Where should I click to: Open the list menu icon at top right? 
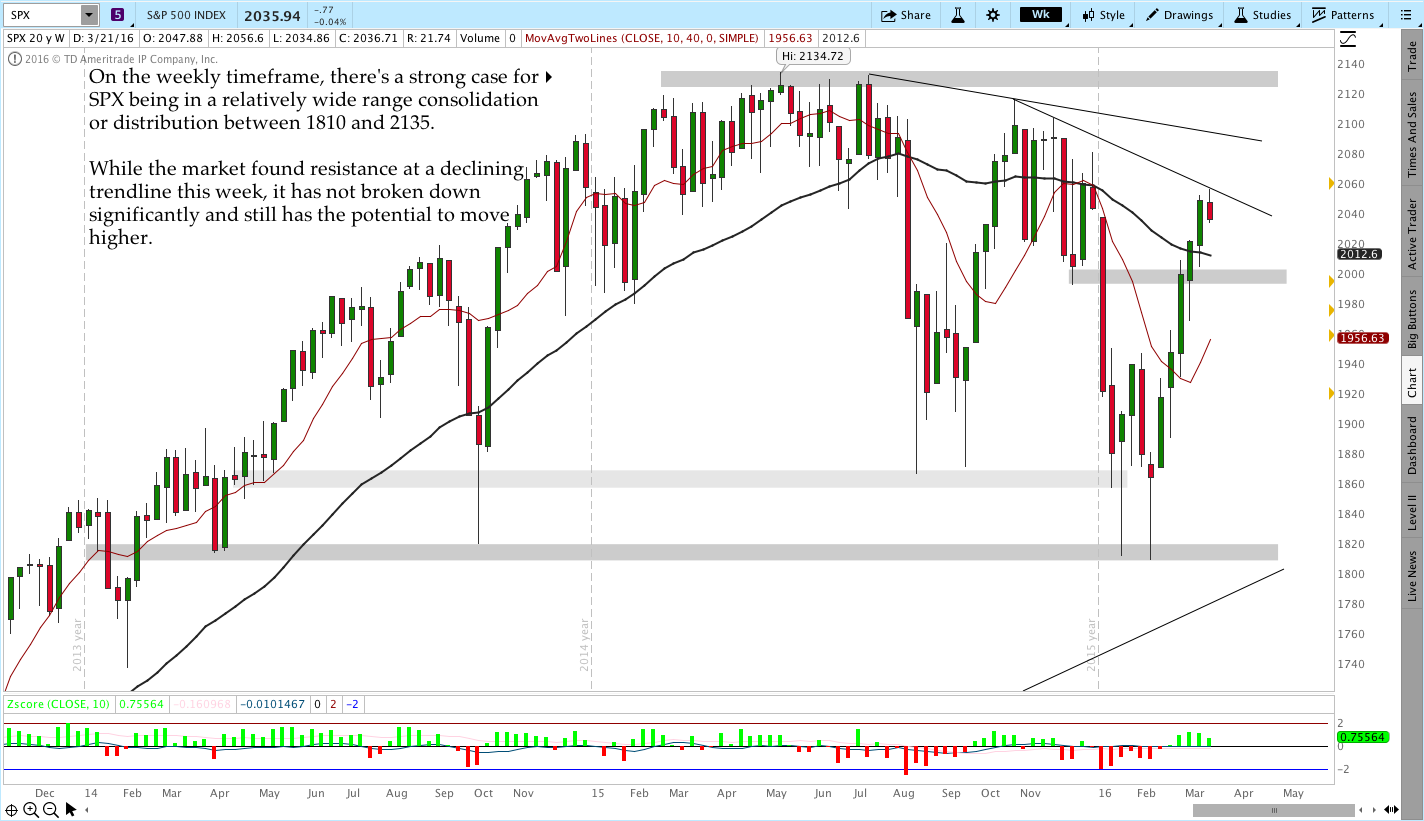[x=1407, y=15]
